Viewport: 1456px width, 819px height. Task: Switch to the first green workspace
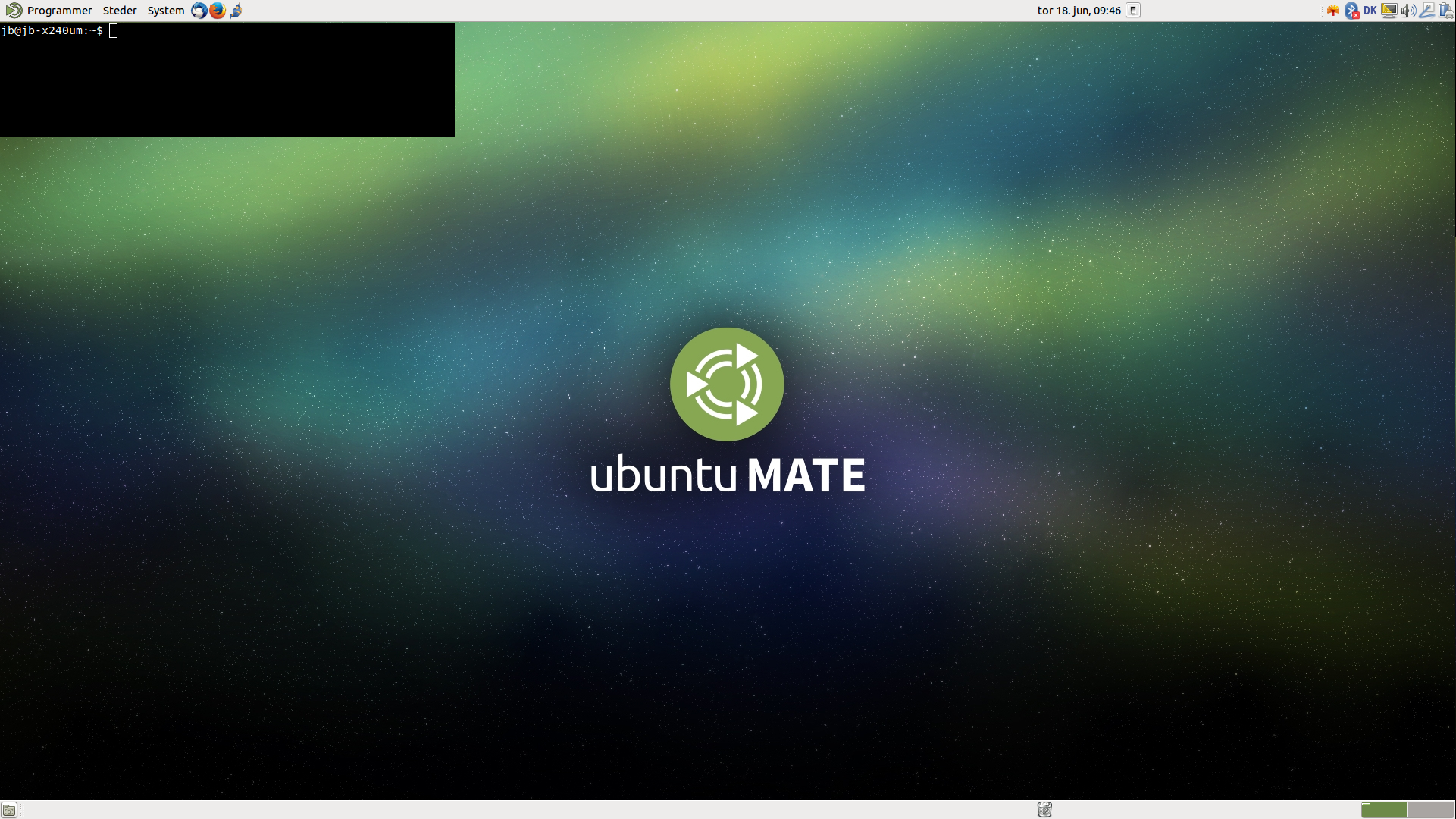[1384, 810]
